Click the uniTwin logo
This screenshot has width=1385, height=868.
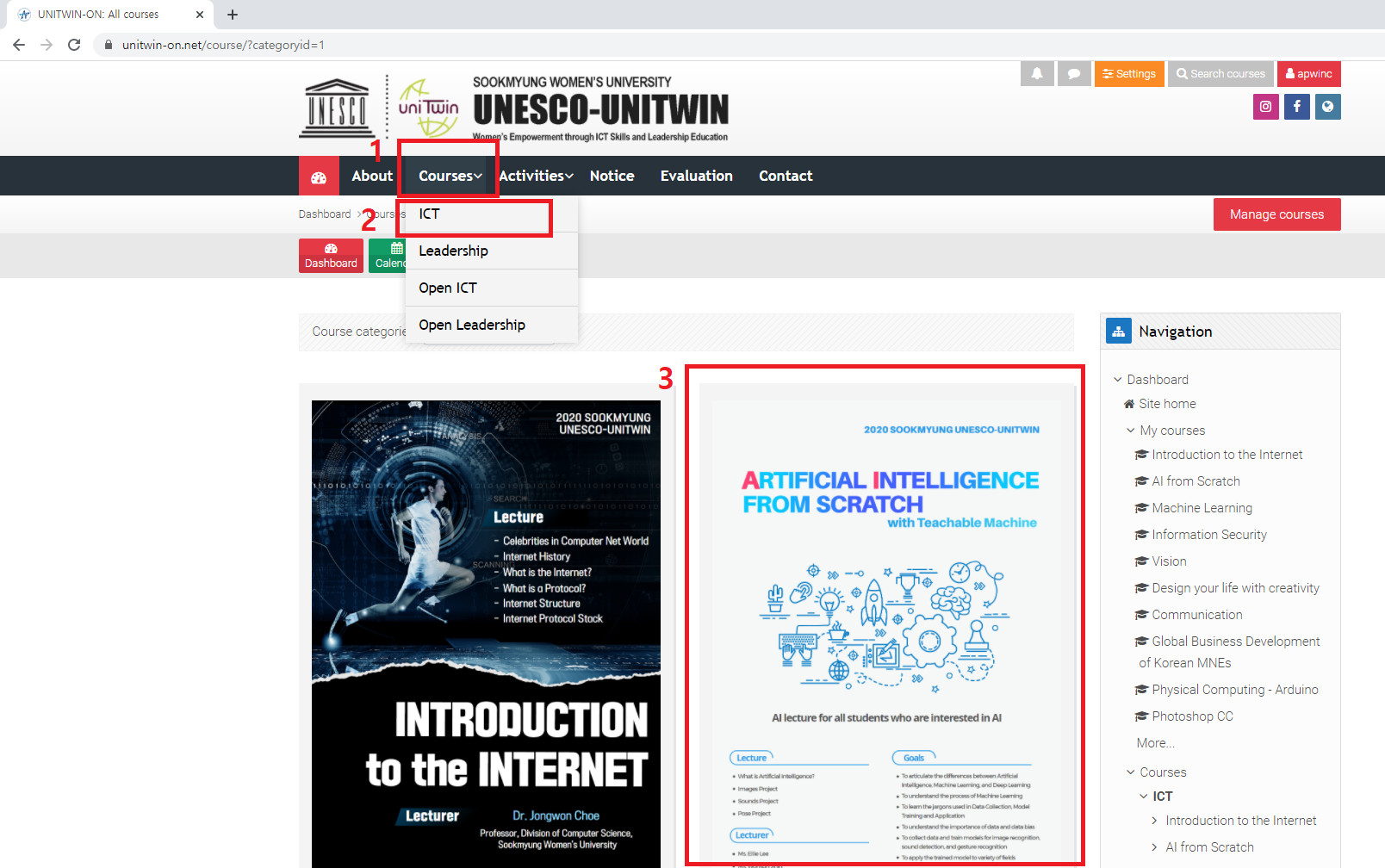click(x=428, y=108)
